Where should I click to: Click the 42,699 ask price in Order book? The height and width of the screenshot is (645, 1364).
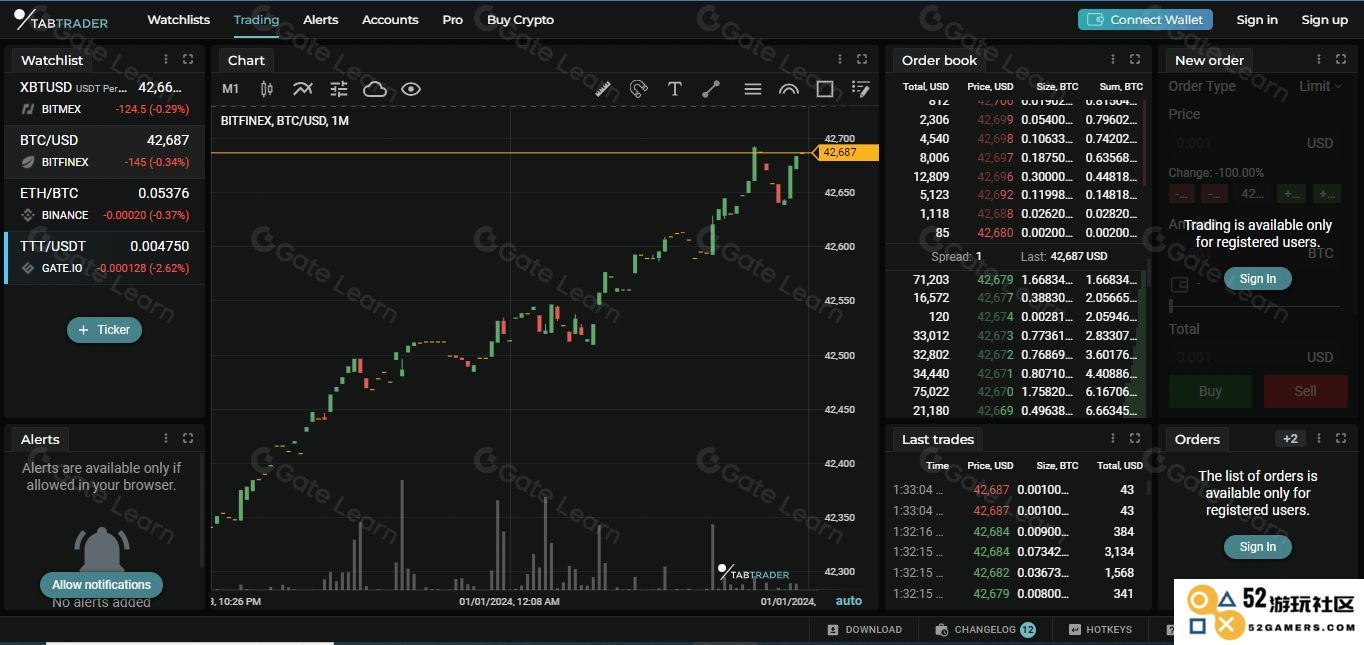pyautogui.click(x=995, y=120)
